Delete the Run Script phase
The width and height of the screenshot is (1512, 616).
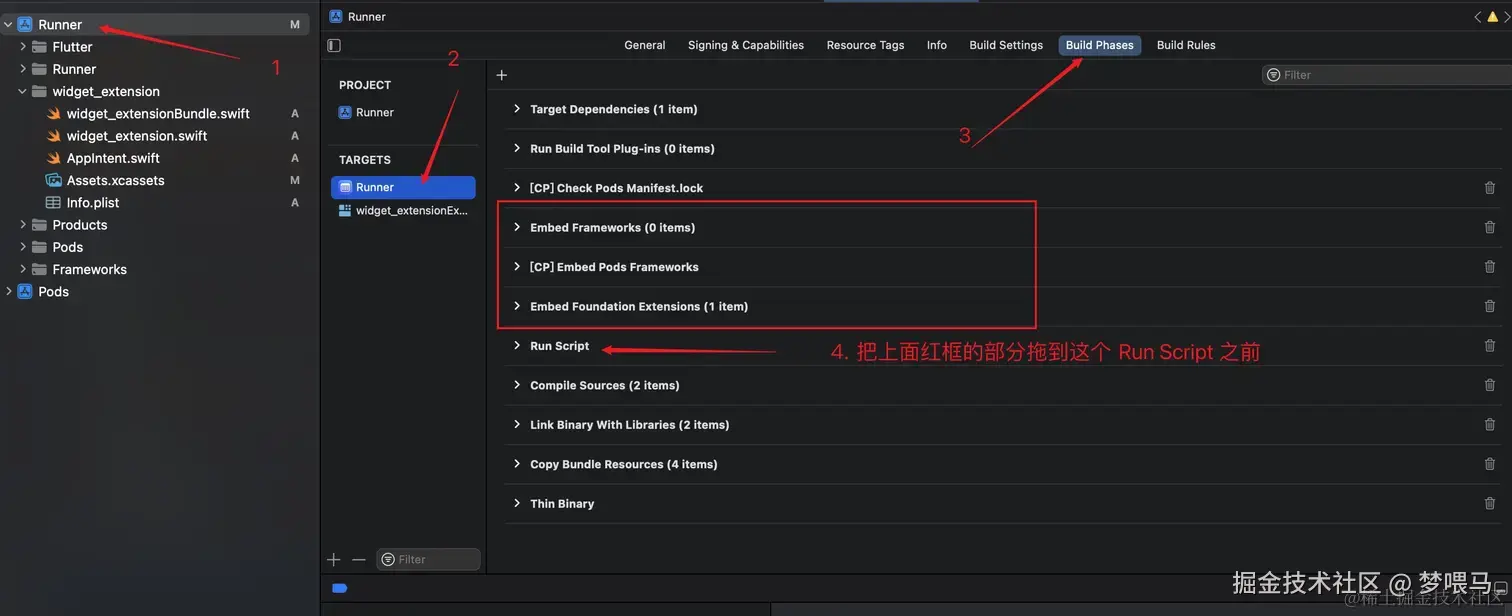[x=1490, y=346]
